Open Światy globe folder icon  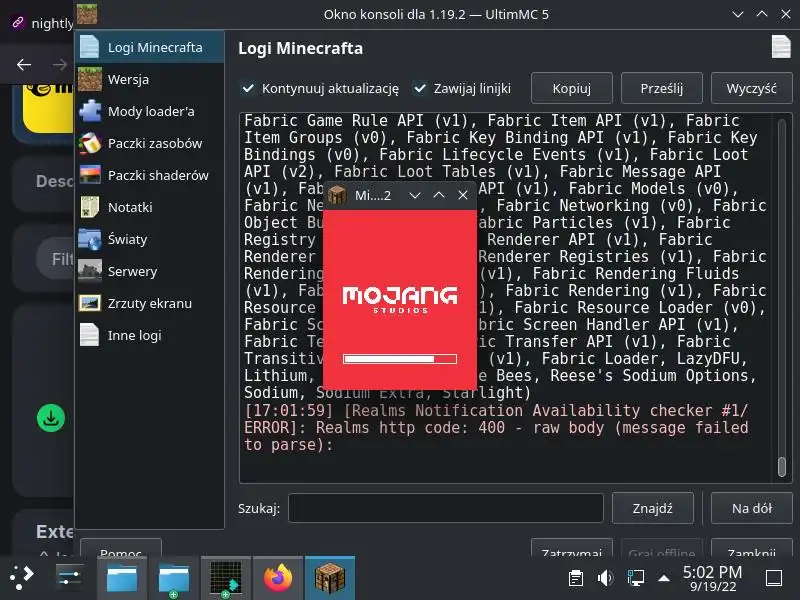tap(90, 239)
